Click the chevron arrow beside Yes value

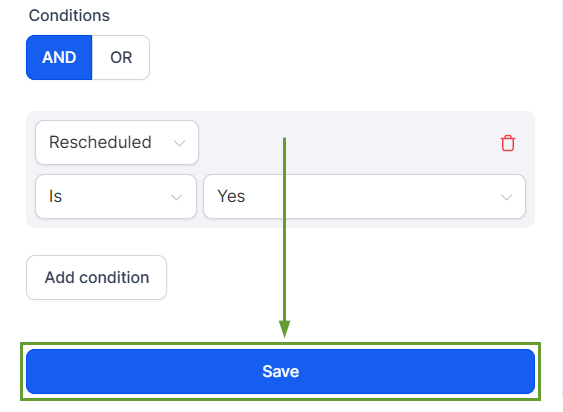[506, 197]
